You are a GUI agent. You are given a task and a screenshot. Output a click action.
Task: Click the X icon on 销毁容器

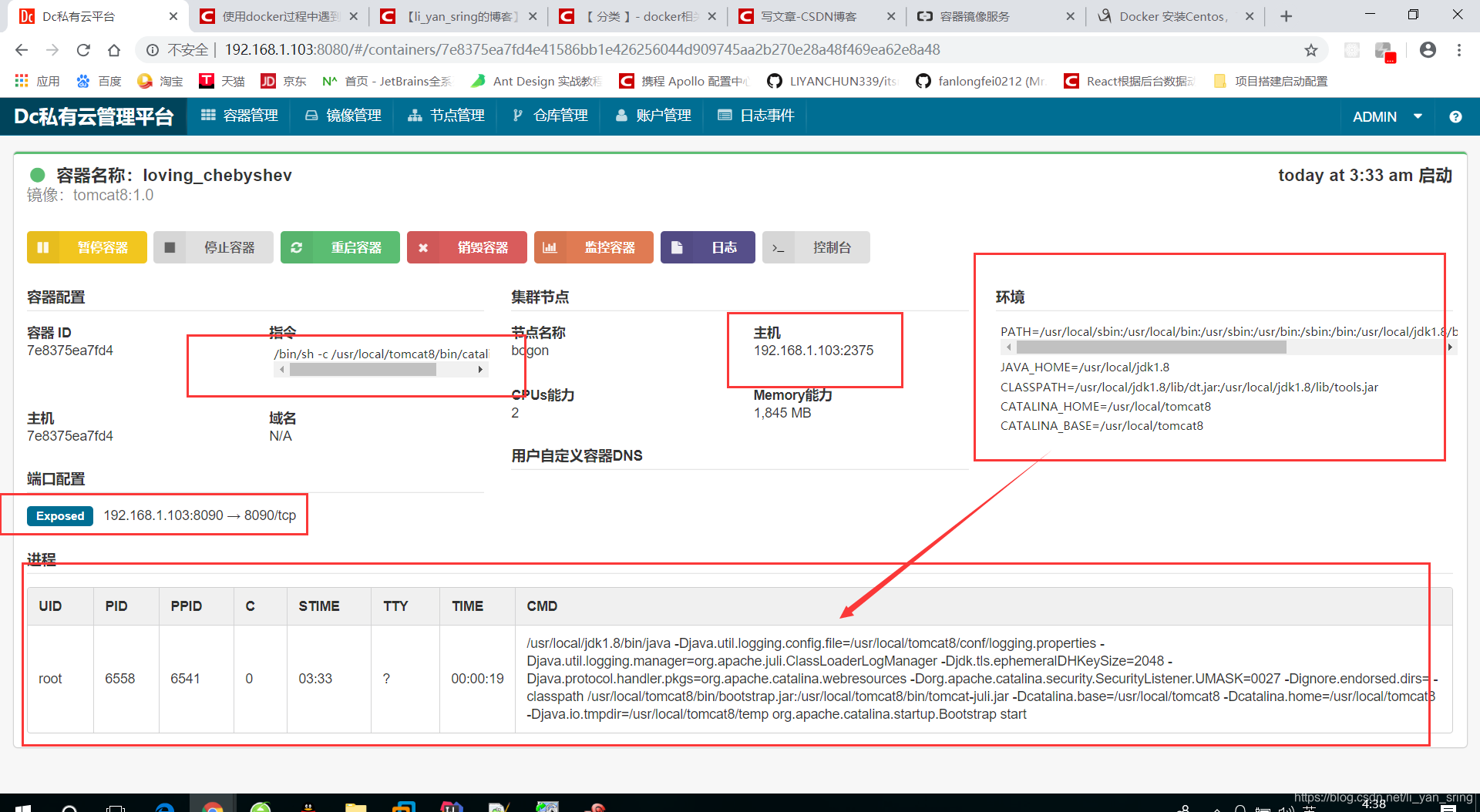pyautogui.click(x=423, y=248)
